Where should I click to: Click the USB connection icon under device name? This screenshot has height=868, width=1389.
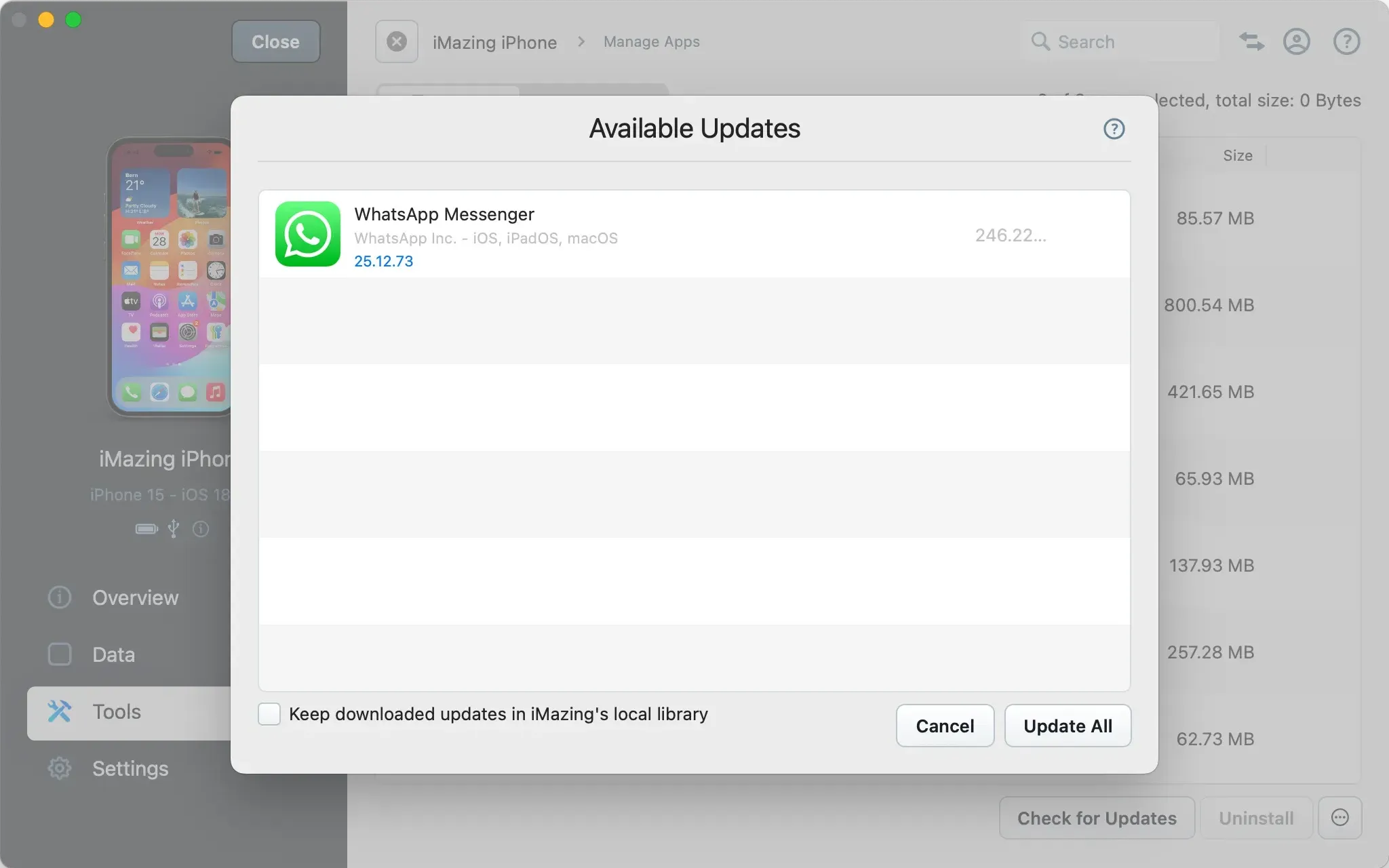tap(174, 530)
